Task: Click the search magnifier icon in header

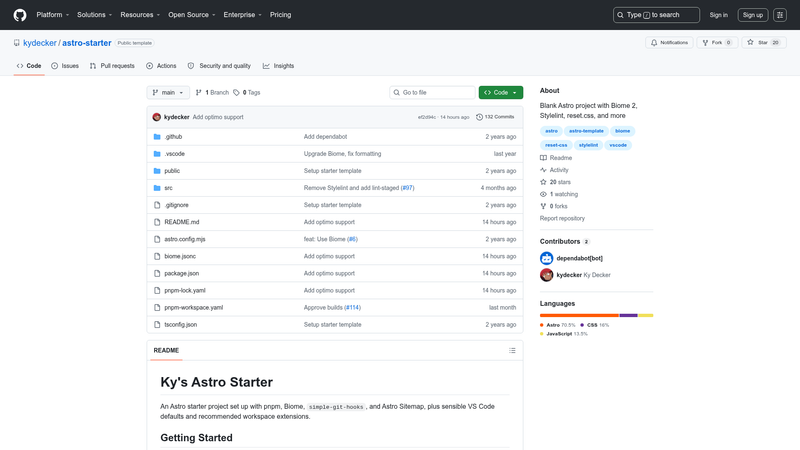Action: 620,15
